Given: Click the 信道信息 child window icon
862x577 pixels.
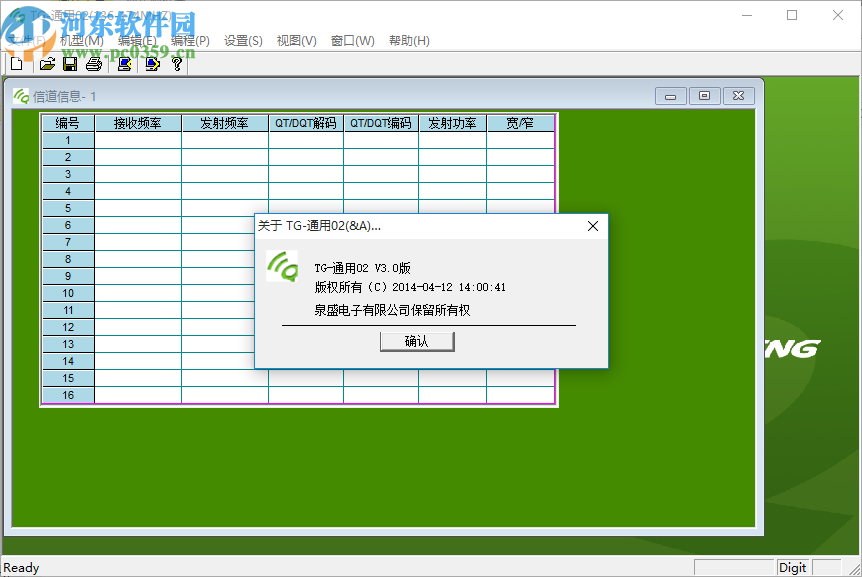Looking at the screenshot, I should tap(21, 96).
